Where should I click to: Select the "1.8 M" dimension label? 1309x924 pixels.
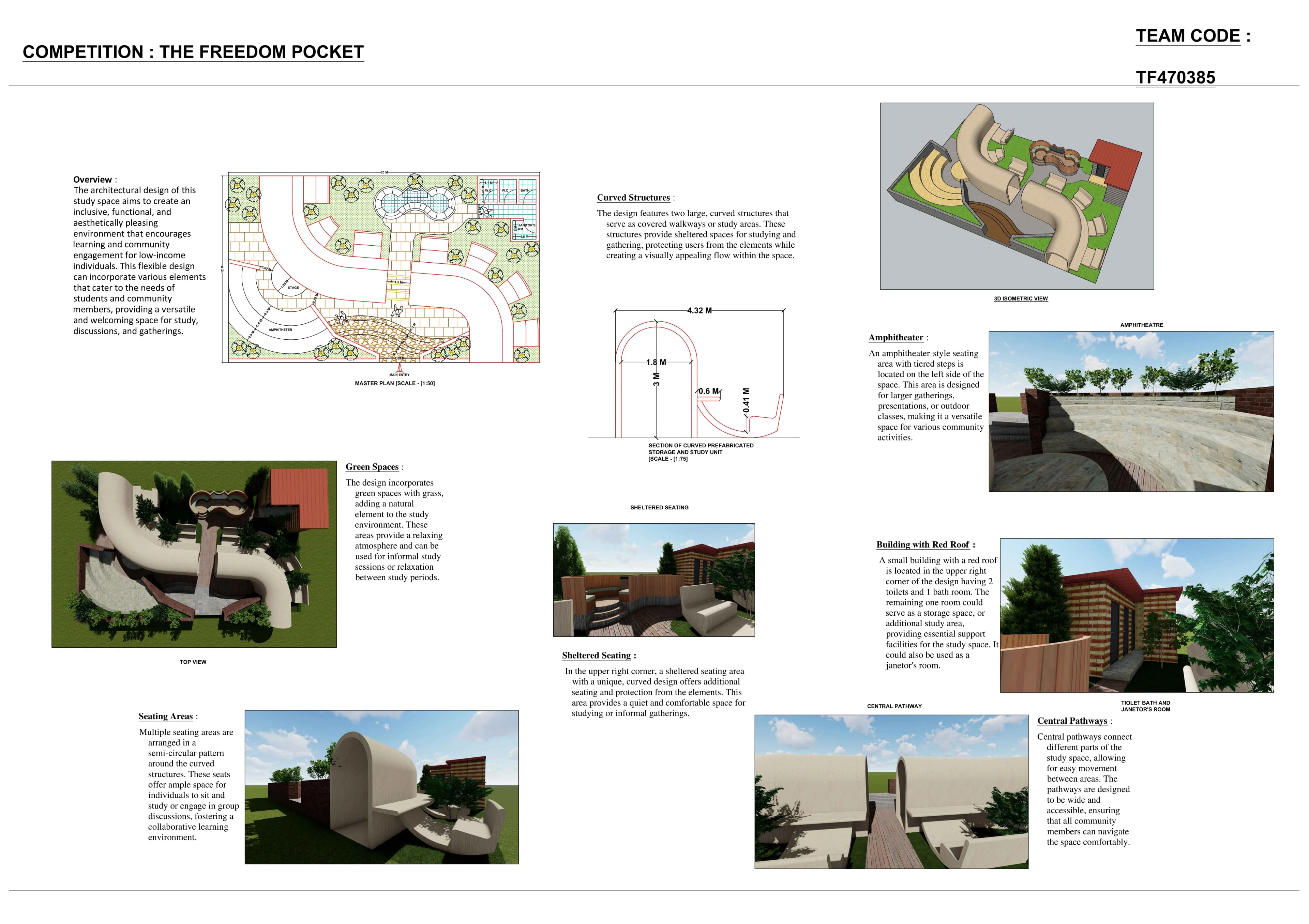click(x=656, y=362)
